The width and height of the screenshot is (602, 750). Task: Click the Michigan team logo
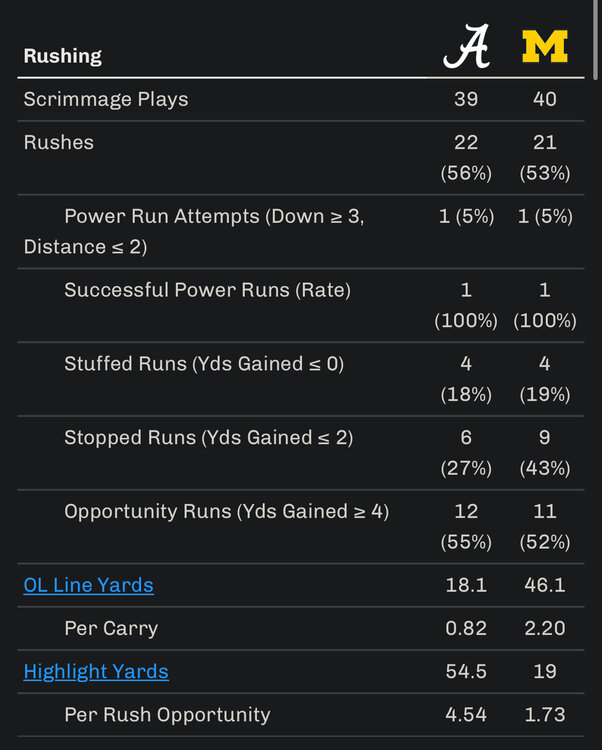point(545,47)
